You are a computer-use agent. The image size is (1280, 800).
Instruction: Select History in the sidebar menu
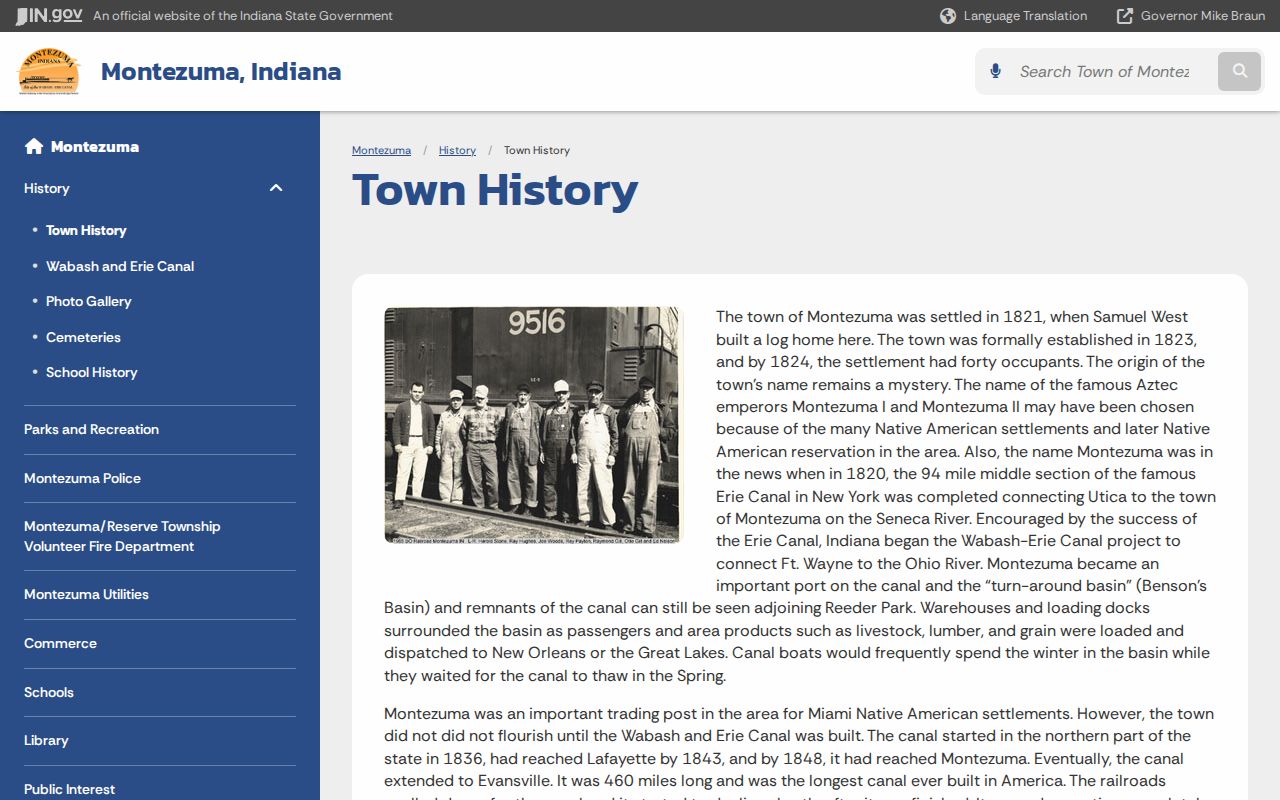tap(47, 188)
